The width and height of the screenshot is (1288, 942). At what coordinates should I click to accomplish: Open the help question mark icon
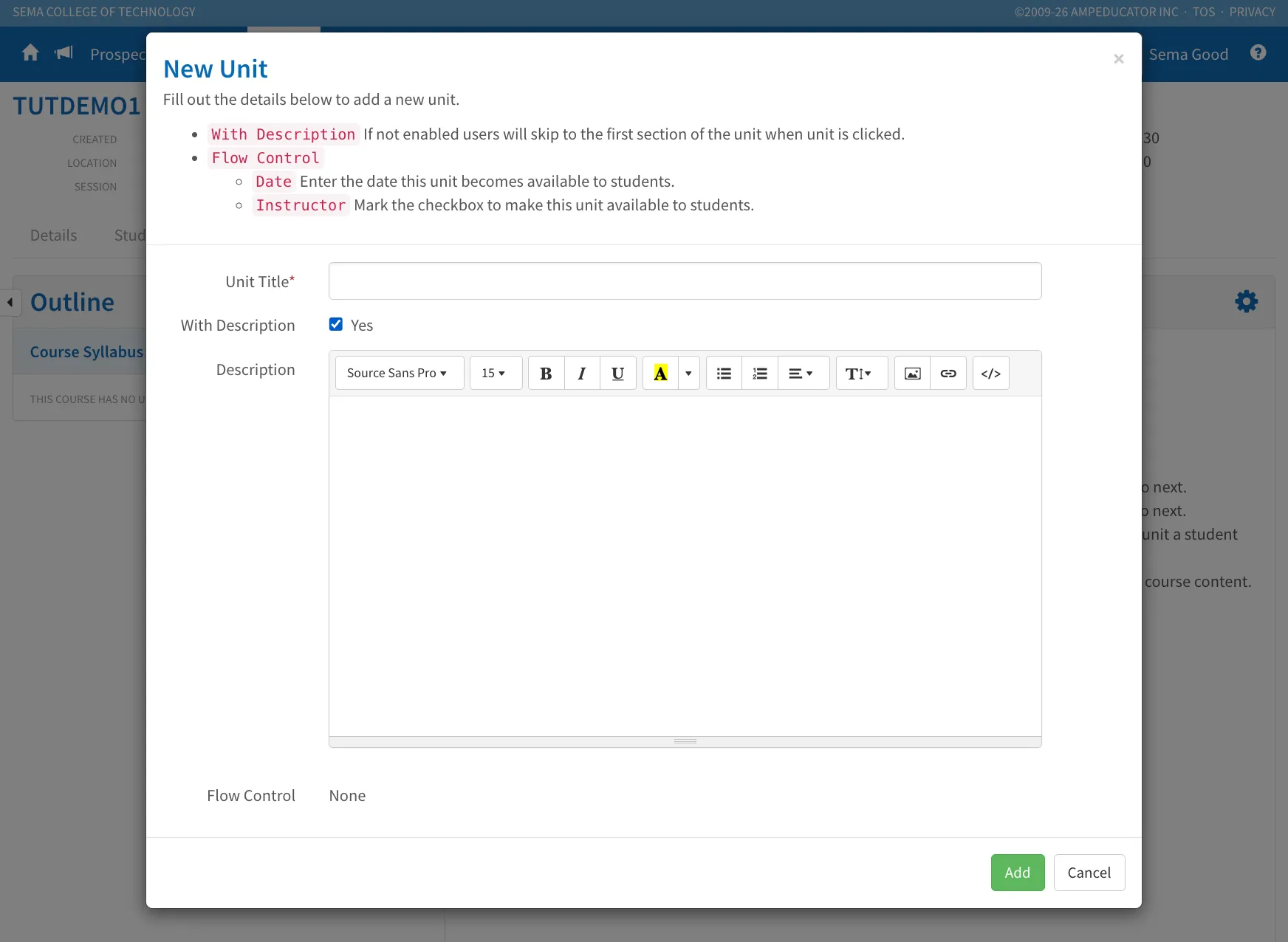pos(1258,52)
